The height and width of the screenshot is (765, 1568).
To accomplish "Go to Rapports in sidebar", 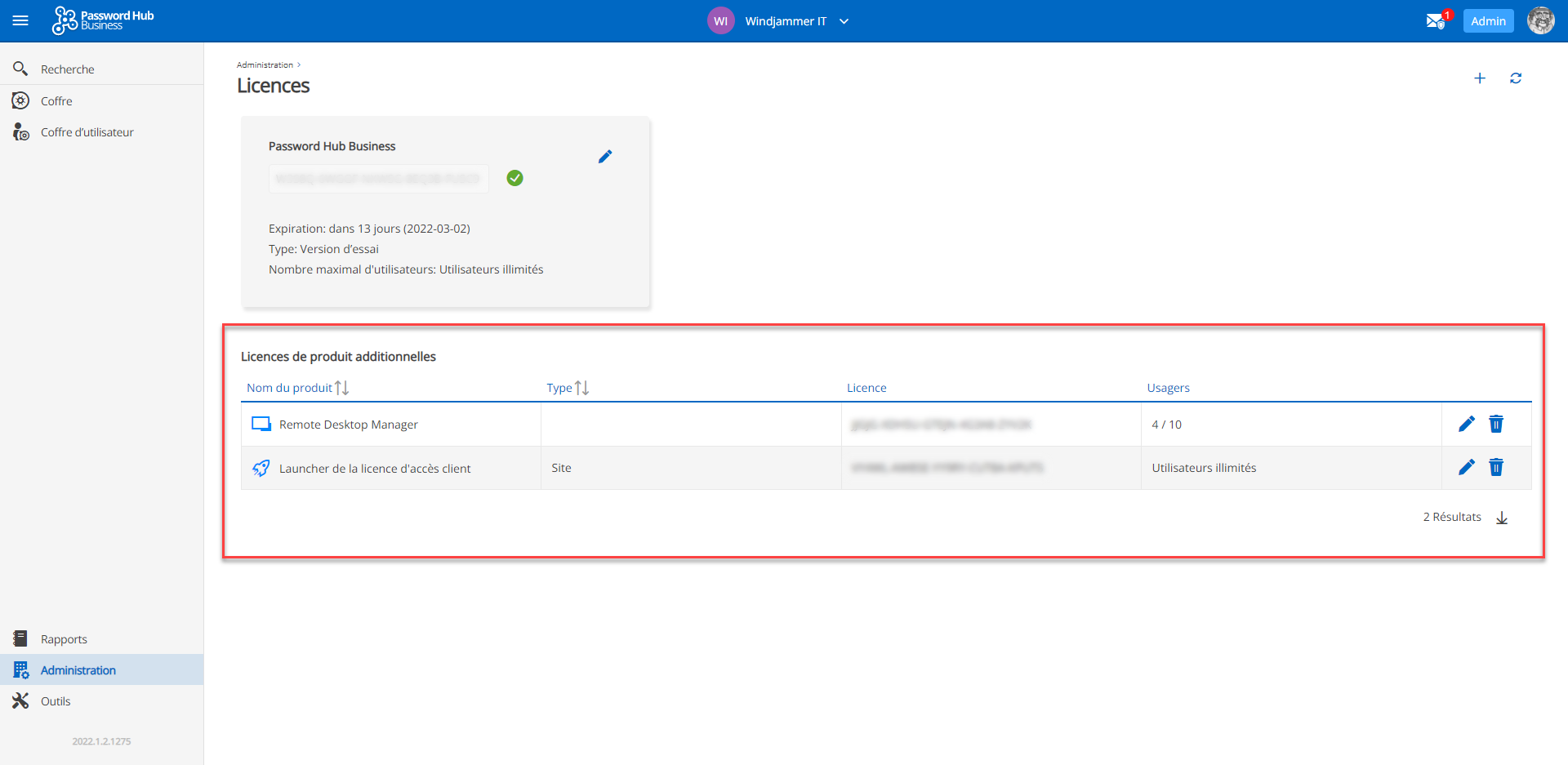I will pyautogui.click(x=64, y=639).
